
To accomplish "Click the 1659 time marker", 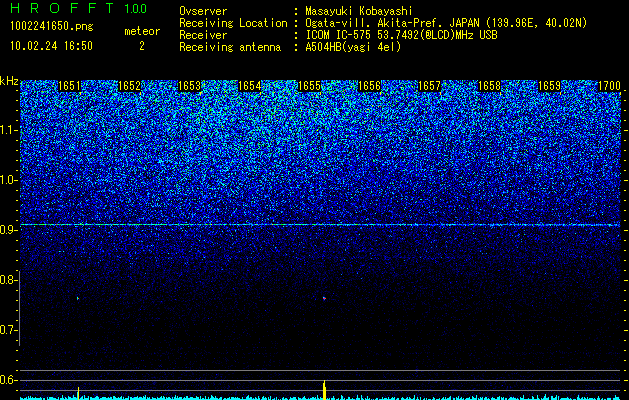I will pyautogui.click(x=549, y=86).
